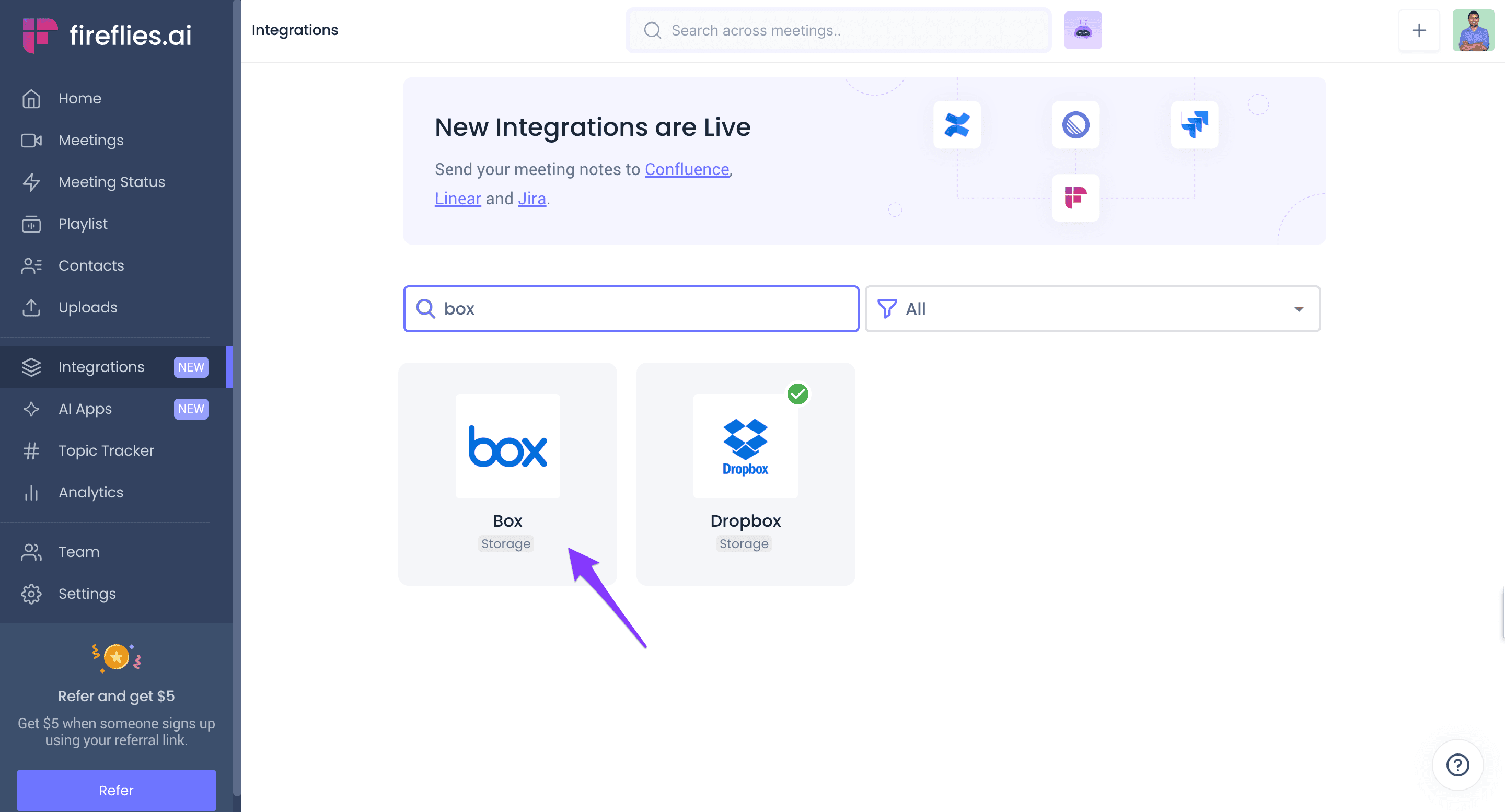
Task: Open the user profile avatar
Action: tap(1473, 30)
